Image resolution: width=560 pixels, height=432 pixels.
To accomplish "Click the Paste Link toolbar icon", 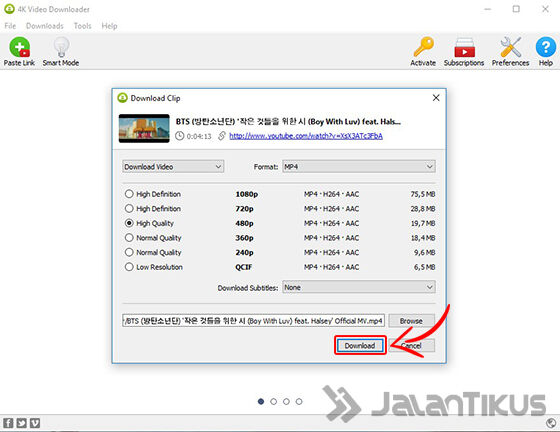I will [x=19, y=47].
